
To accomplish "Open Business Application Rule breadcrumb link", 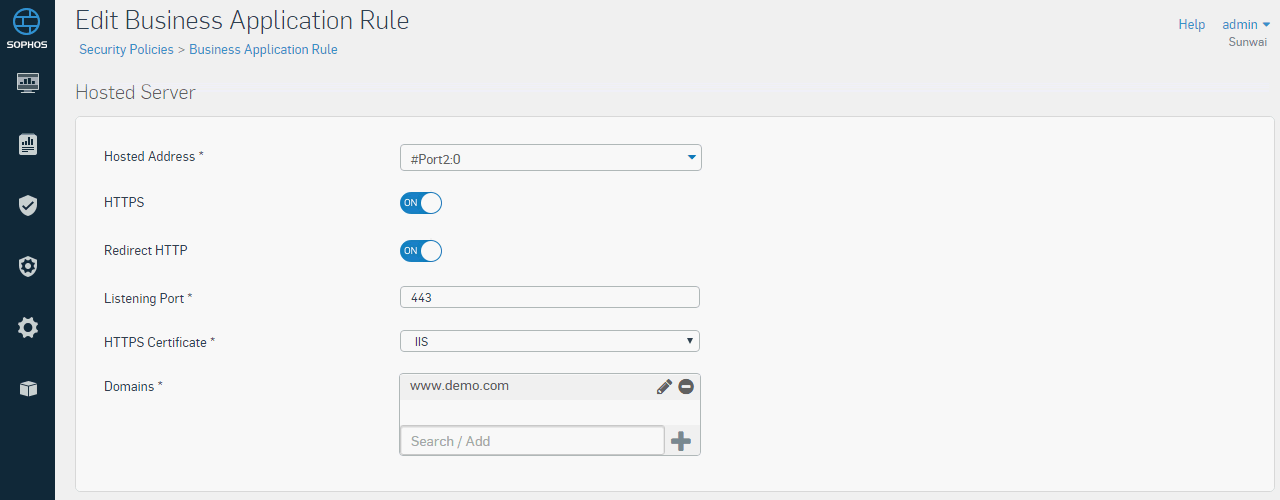I will 263,49.
